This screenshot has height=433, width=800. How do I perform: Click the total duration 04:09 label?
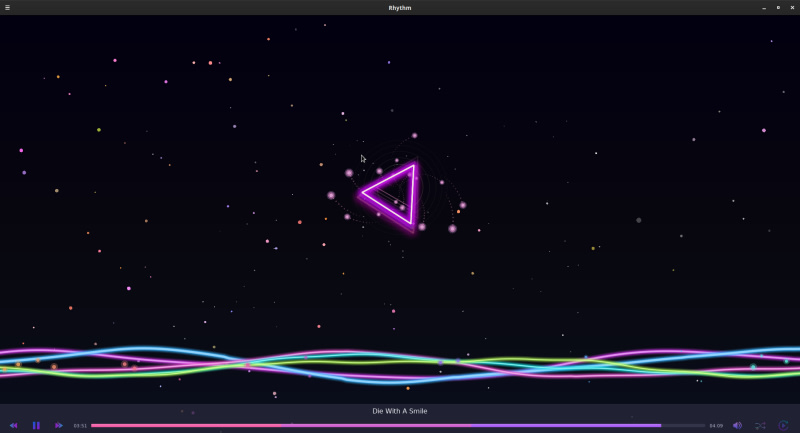716,425
